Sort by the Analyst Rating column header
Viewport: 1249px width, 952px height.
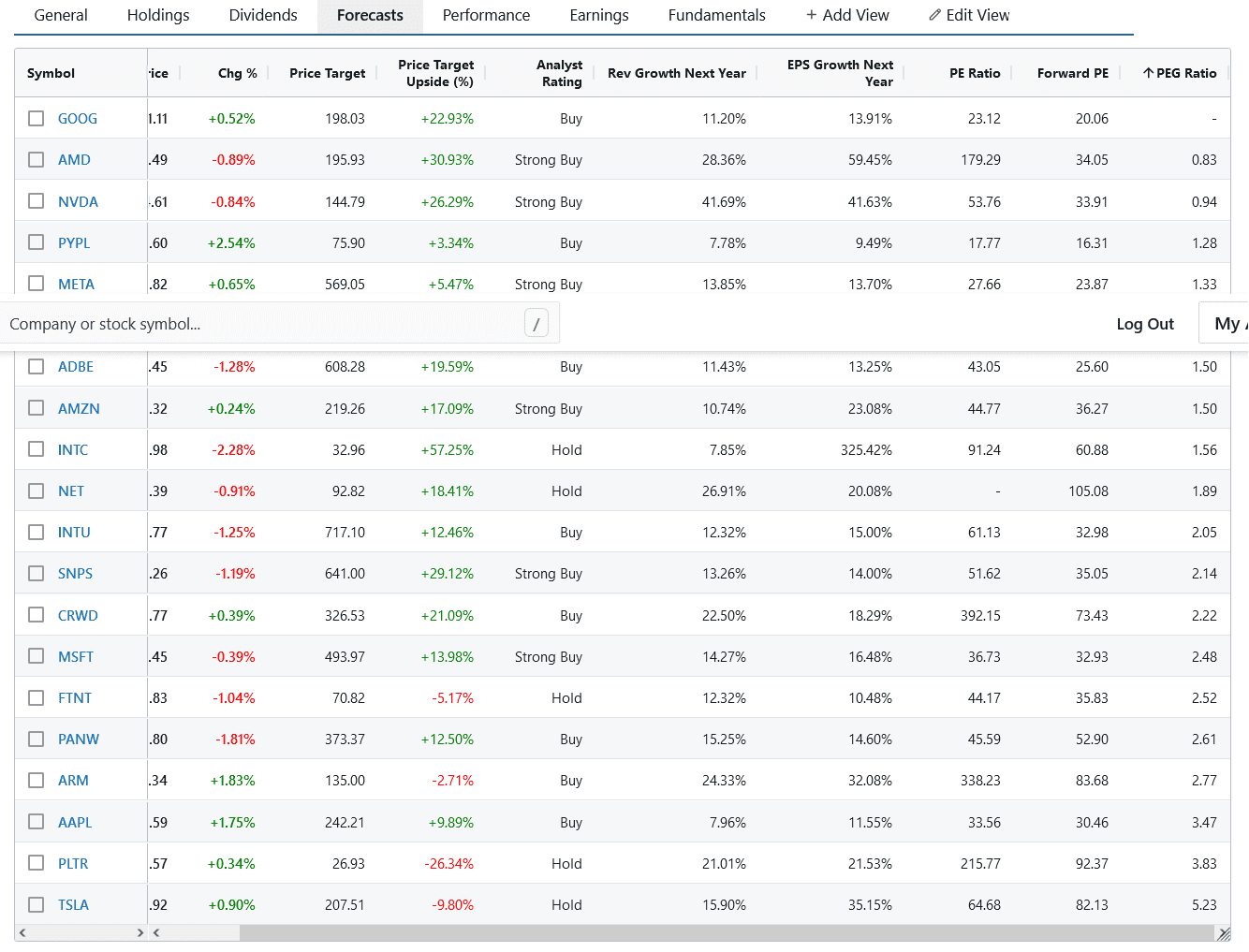pos(559,73)
